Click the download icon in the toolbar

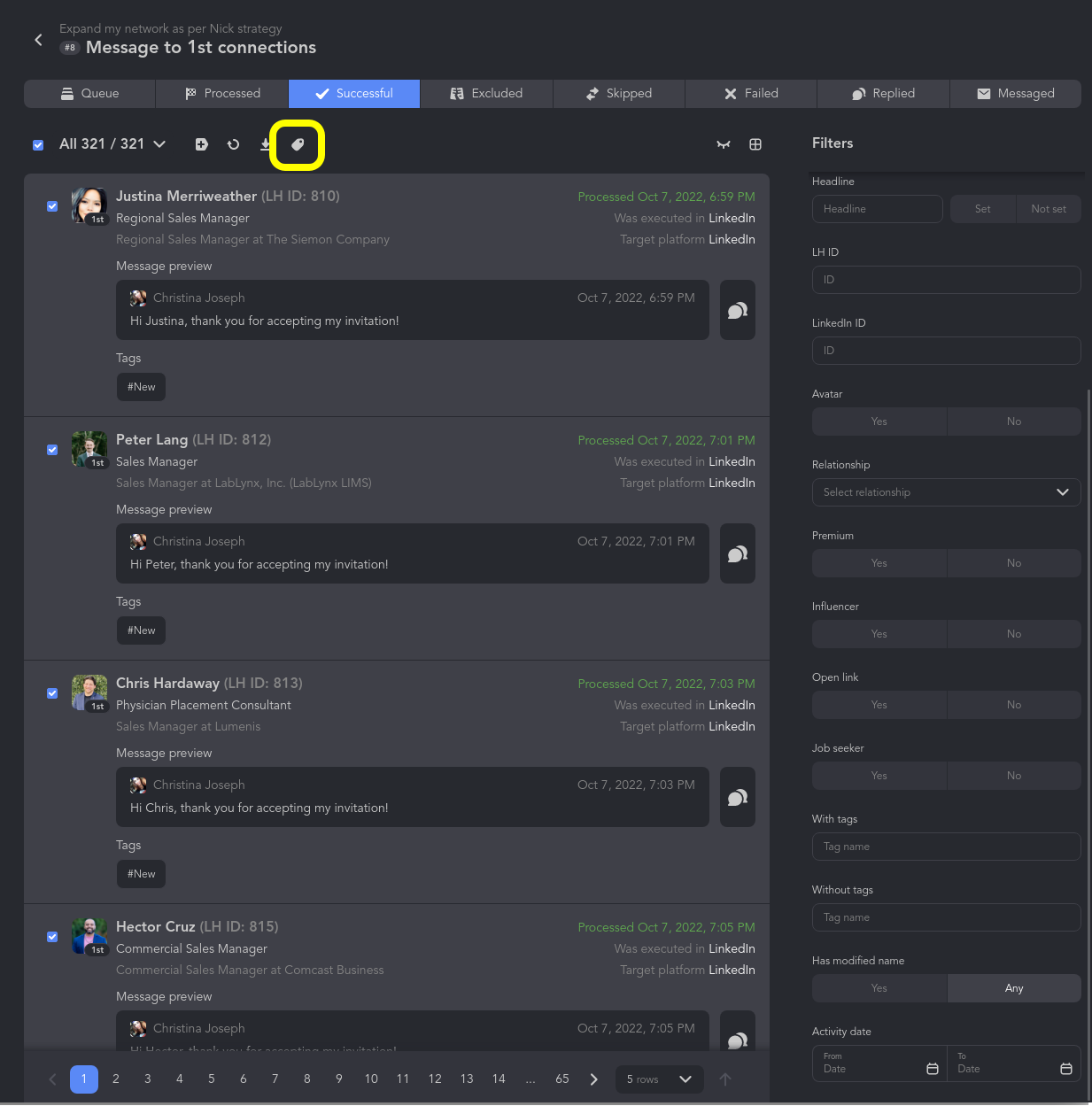[266, 144]
